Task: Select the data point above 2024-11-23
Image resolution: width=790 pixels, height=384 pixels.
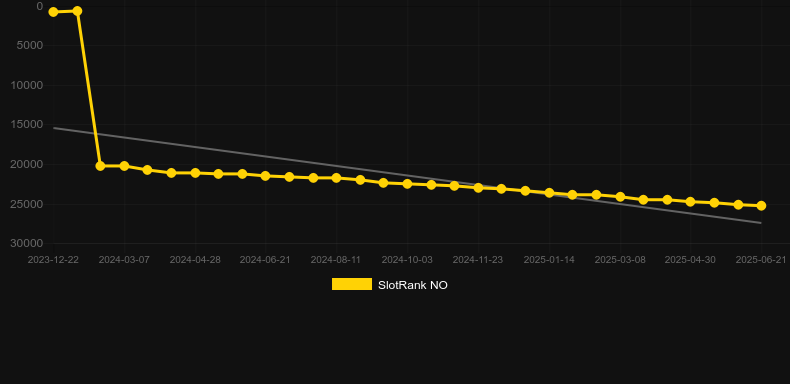Action: [478, 188]
